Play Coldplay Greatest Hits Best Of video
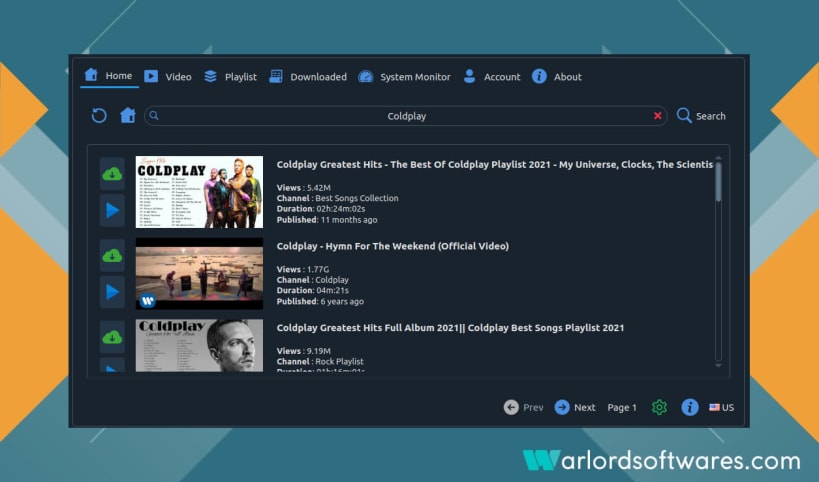 (112, 210)
